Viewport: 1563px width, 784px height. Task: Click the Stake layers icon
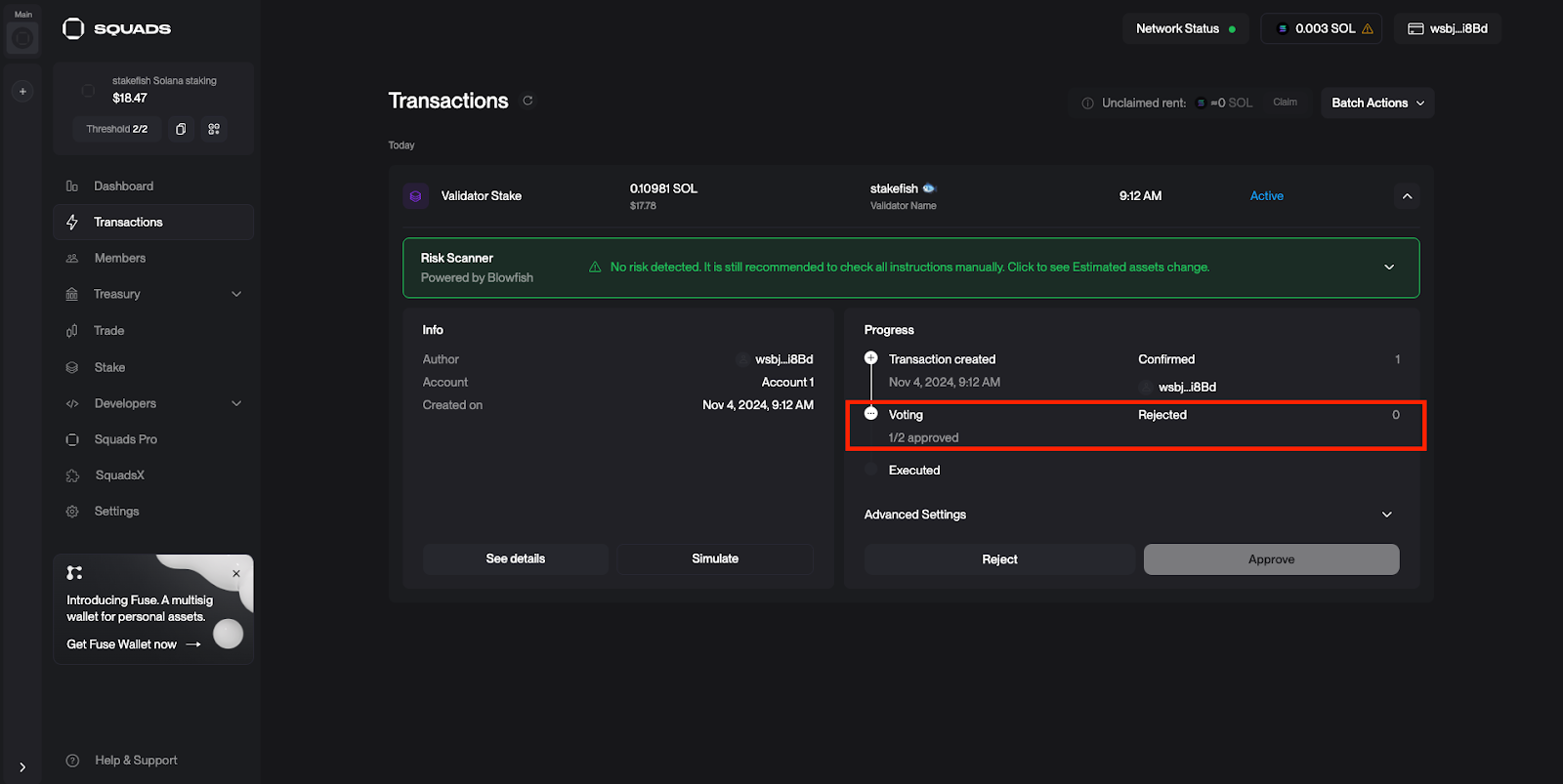click(x=72, y=368)
